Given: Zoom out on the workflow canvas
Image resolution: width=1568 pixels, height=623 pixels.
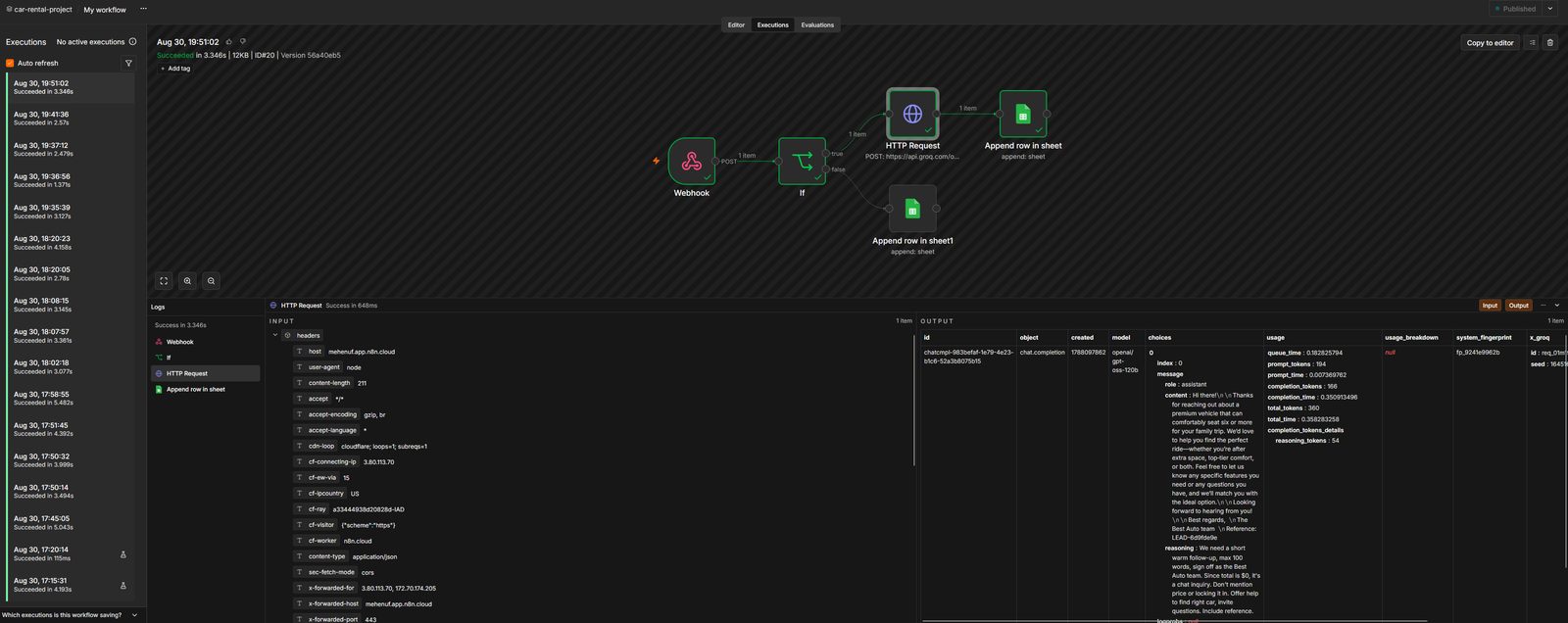Looking at the screenshot, I should coord(211,281).
